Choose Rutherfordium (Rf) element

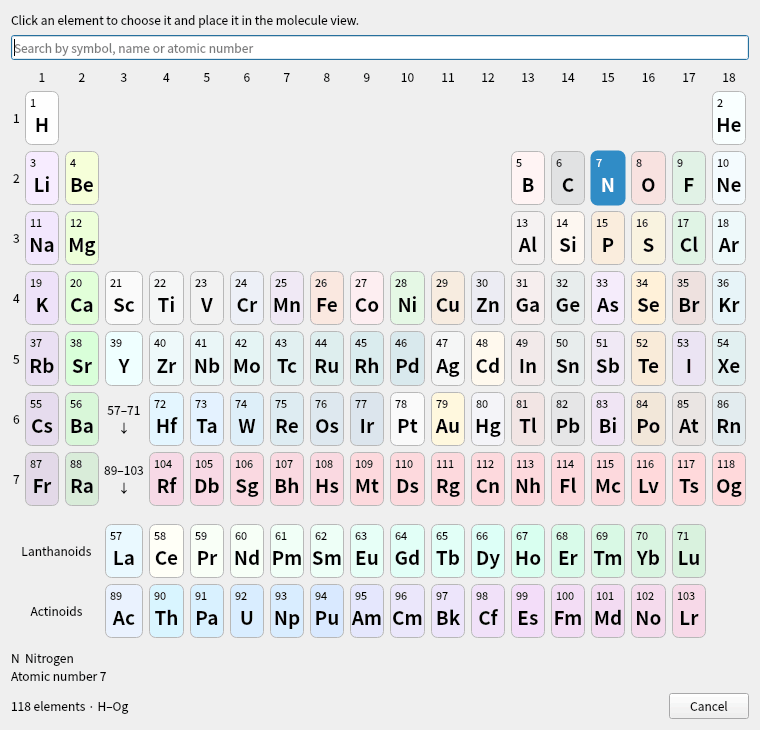coord(166,479)
